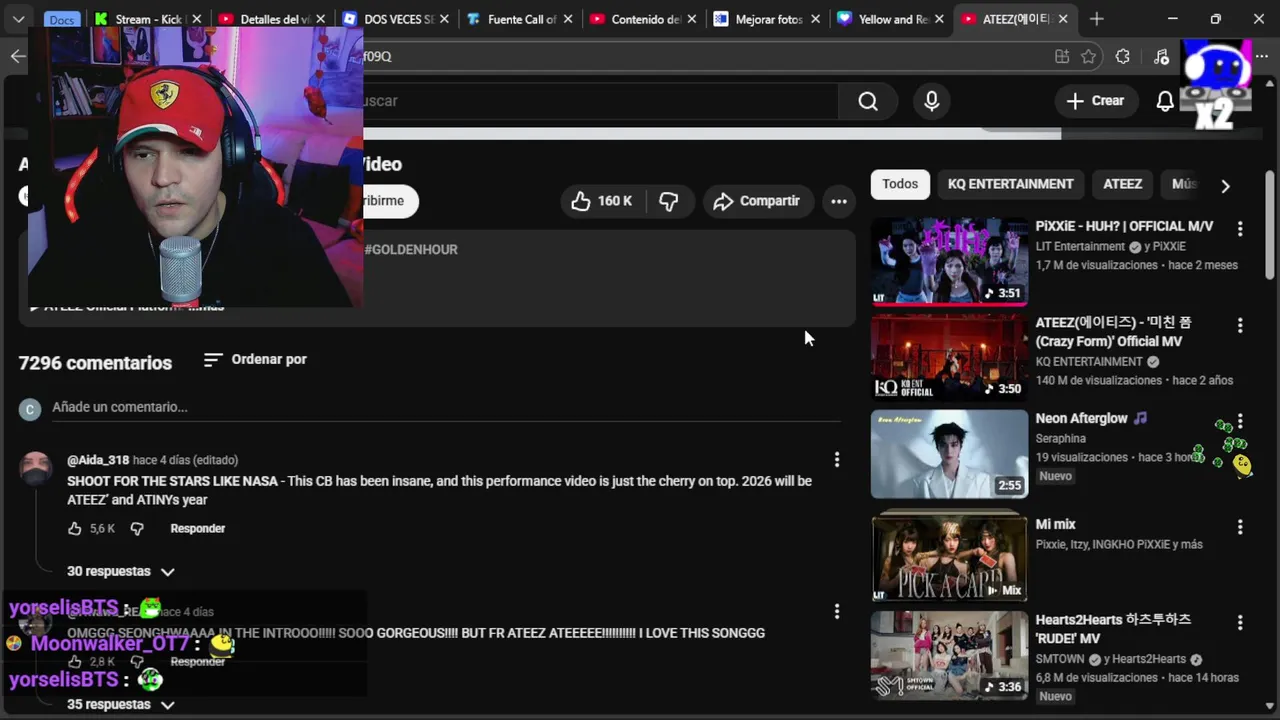
Task: Open a new browser tab
Action: pos(1097,19)
